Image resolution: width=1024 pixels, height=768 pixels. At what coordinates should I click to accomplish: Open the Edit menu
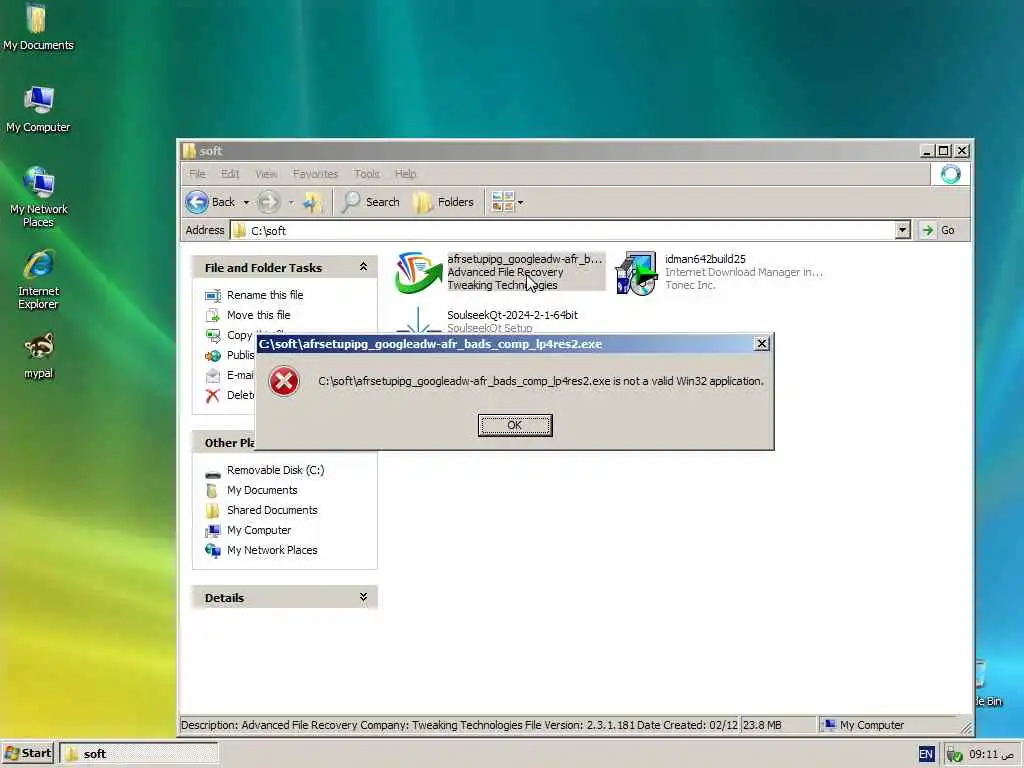click(x=230, y=174)
